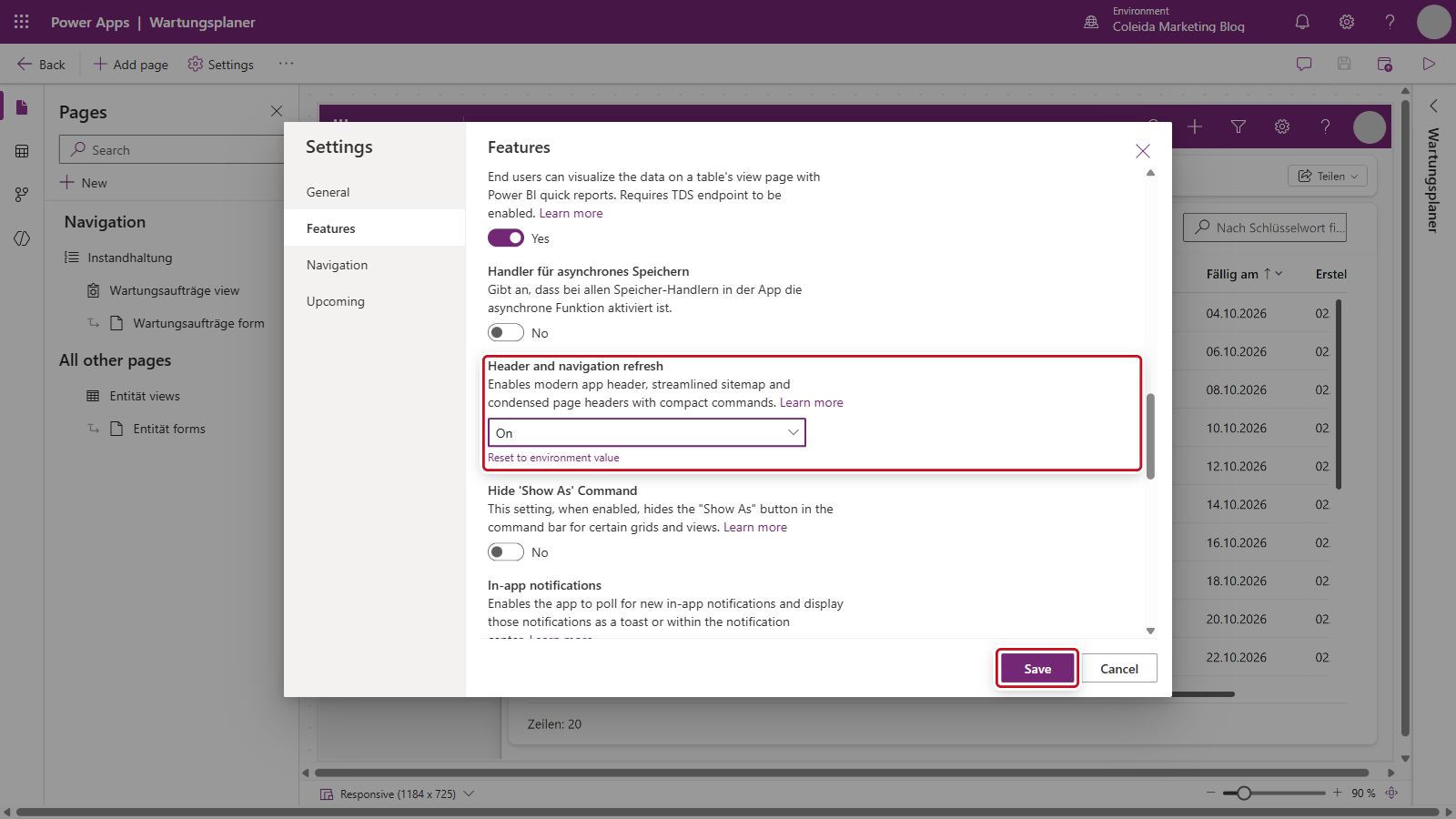Open the Teilen share dropdown
The width and height of the screenshot is (1456, 819).
[1328, 176]
